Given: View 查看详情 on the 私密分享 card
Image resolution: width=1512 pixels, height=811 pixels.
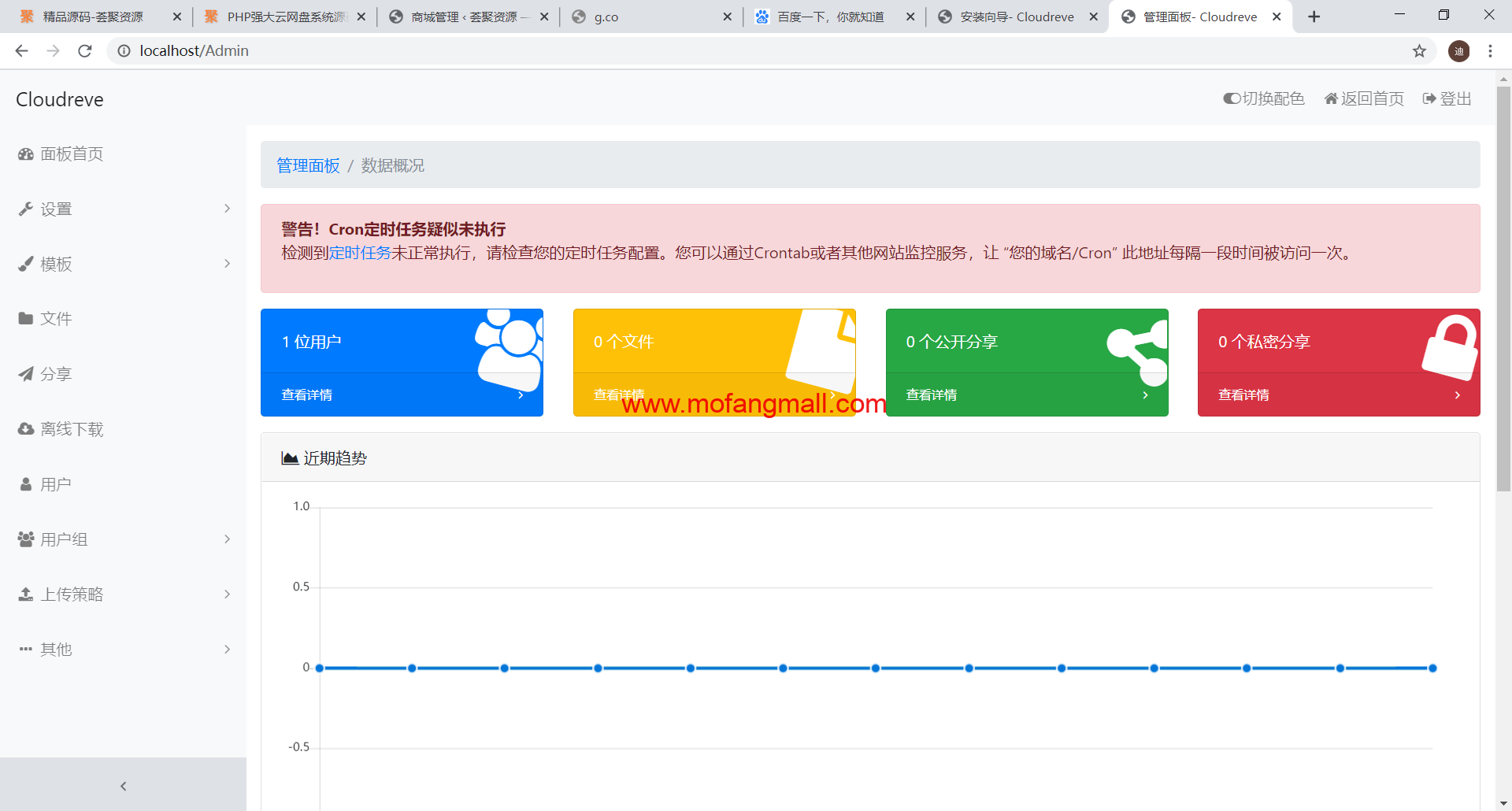Looking at the screenshot, I should click(1244, 395).
